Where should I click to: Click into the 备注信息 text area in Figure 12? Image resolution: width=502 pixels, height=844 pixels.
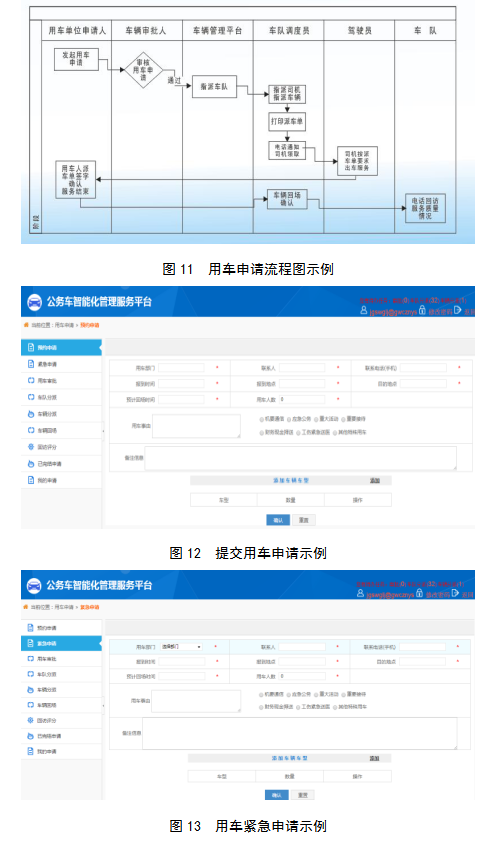300,458
